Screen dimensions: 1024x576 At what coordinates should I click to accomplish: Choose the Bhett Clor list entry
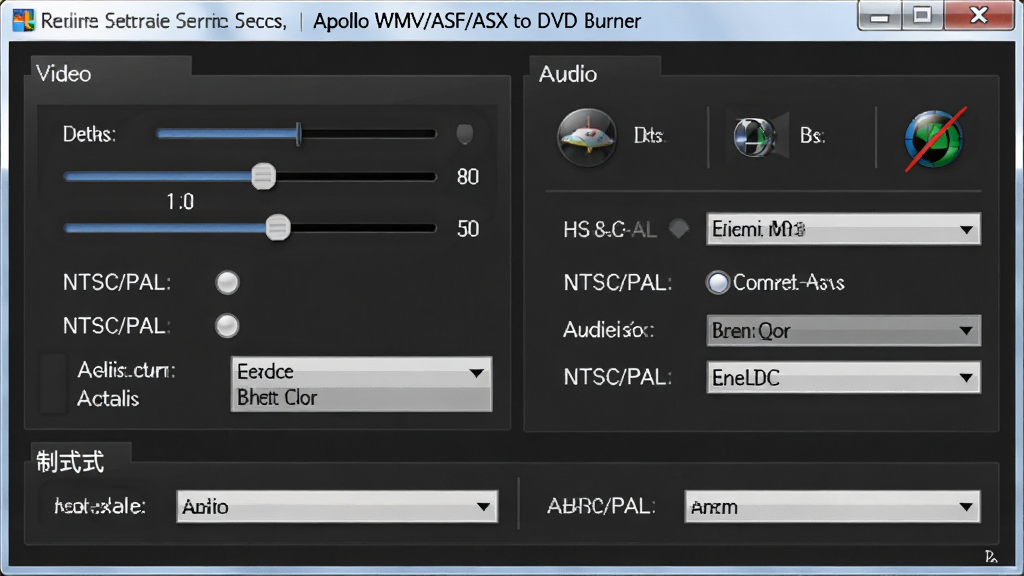[361, 398]
